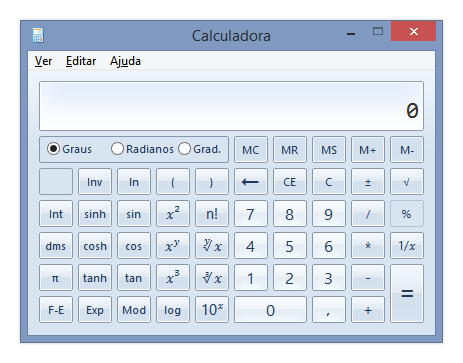The image size is (463, 363).
Task: Select the Radianos angle mode
Action: 142,149
